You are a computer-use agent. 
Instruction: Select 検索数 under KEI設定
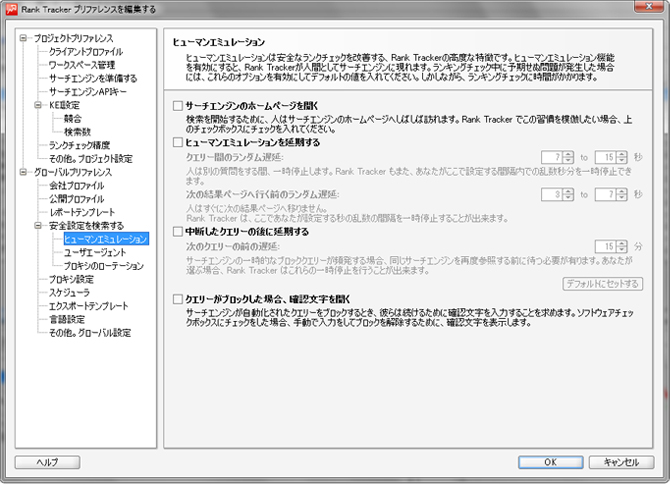coord(77,132)
